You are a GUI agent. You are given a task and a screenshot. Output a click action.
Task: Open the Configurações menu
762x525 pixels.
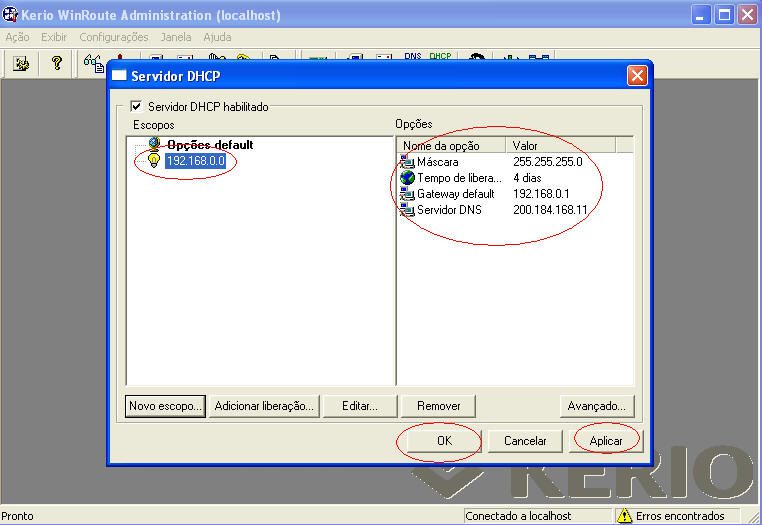(114, 37)
